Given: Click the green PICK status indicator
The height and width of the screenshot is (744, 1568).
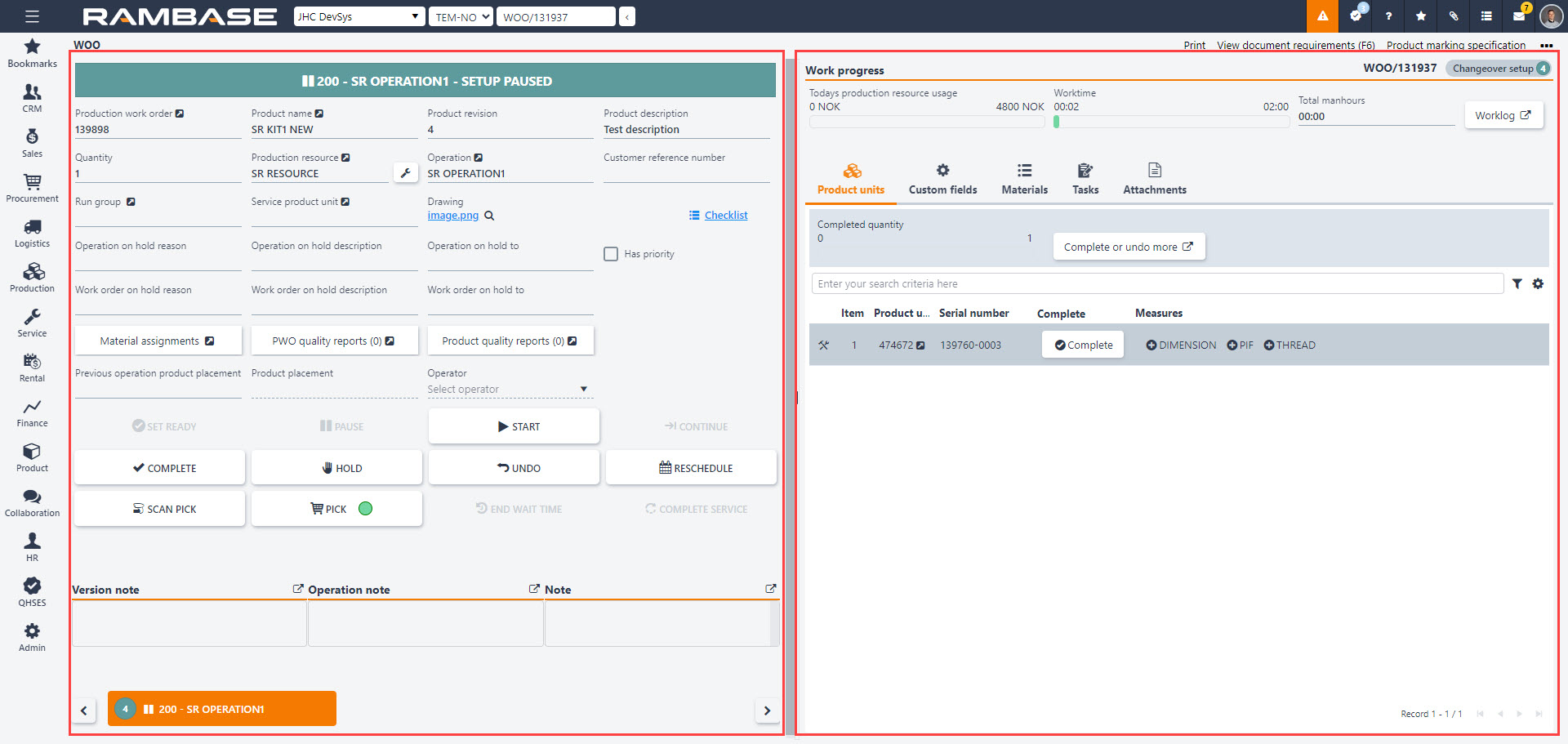Looking at the screenshot, I should [x=365, y=509].
